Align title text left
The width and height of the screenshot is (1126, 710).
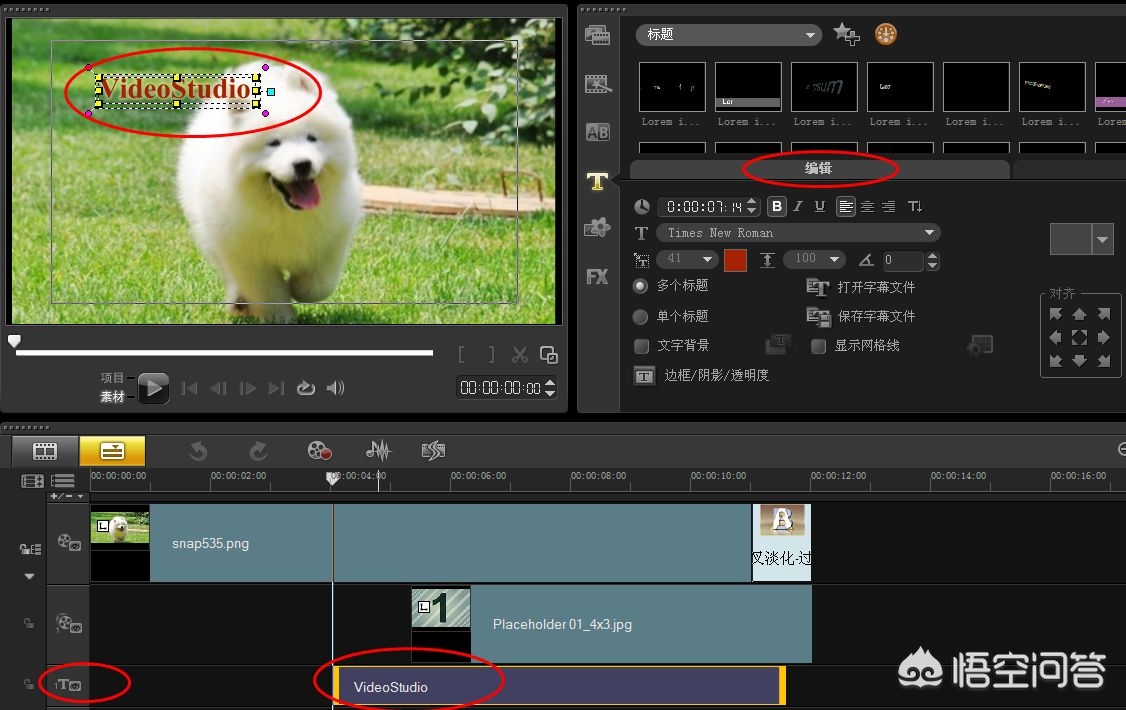click(x=846, y=207)
